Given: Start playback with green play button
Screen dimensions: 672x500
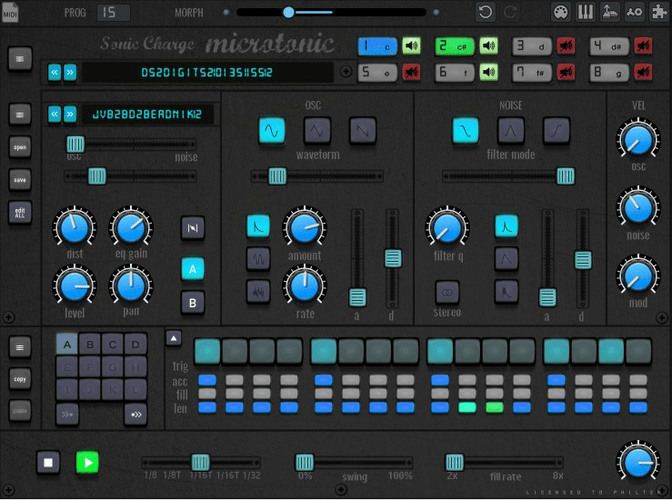Looking at the screenshot, I should pyautogui.click(x=87, y=462).
